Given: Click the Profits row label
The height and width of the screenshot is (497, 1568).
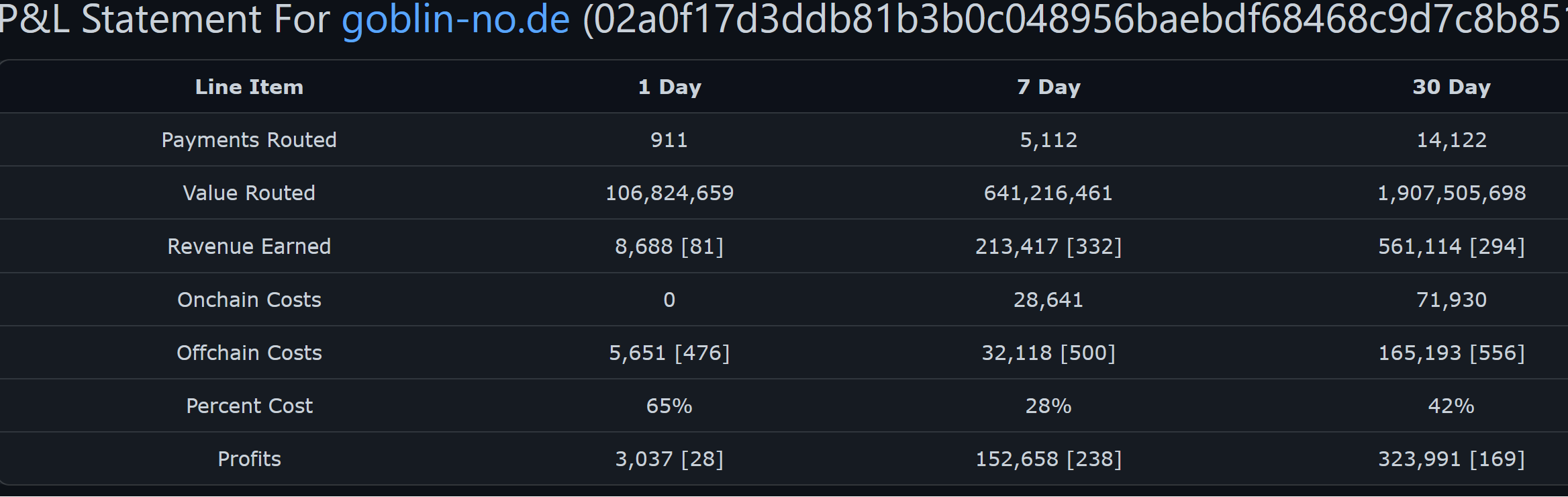Looking at the screenshot, I should pos(249,459).
